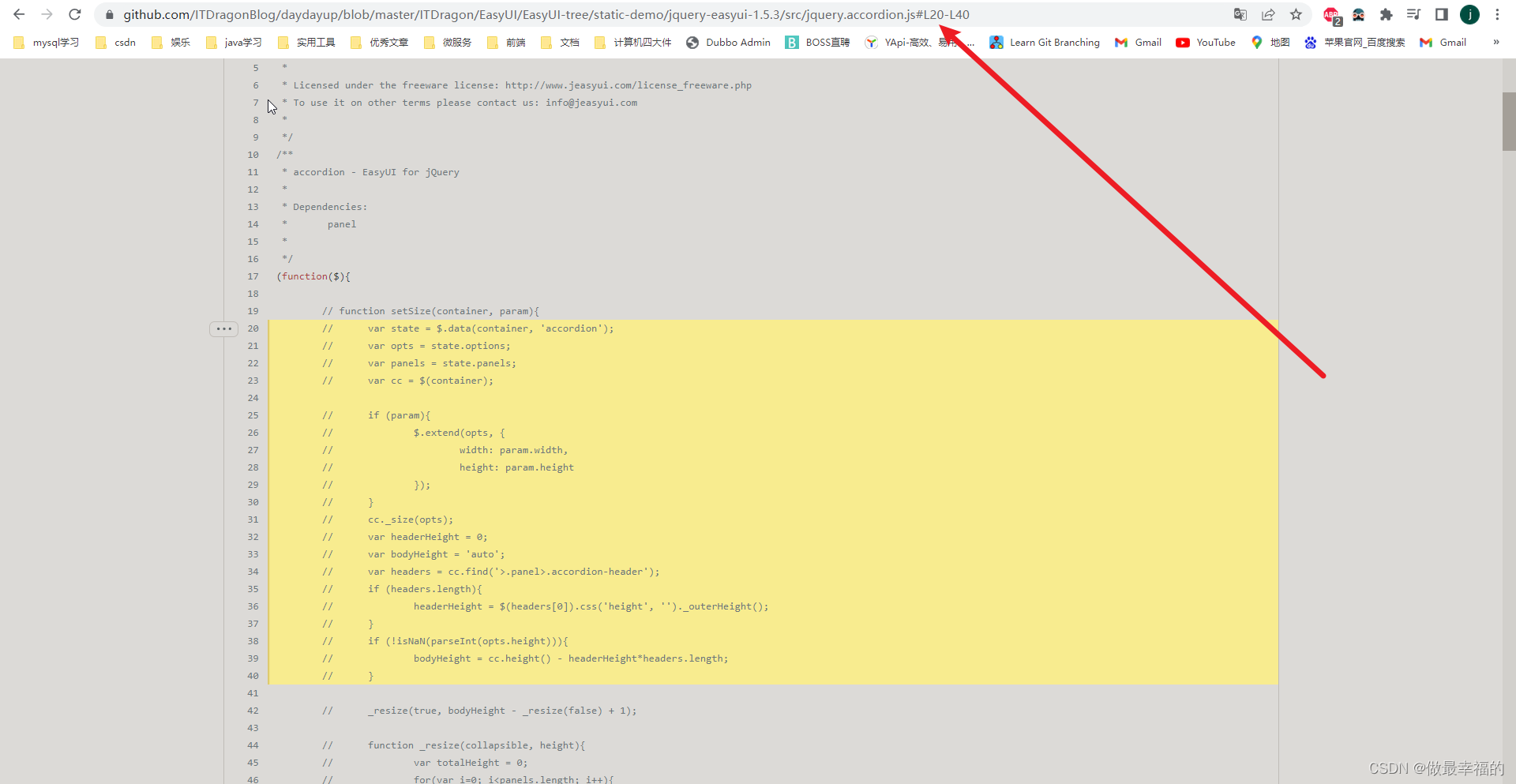Open the 文档 bookmark folder
The width and height of the screenshot is (1516, 784).
[561, 43]
